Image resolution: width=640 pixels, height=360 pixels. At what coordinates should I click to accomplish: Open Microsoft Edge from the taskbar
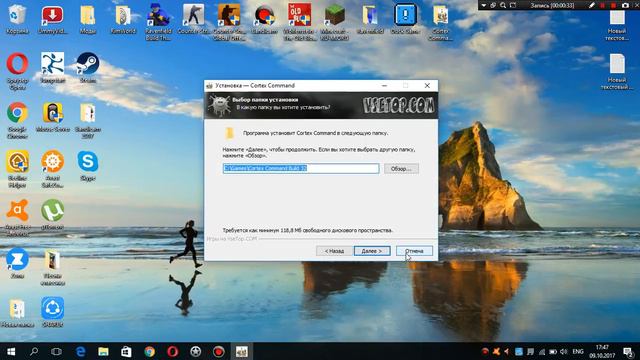(x=80, y=351)
